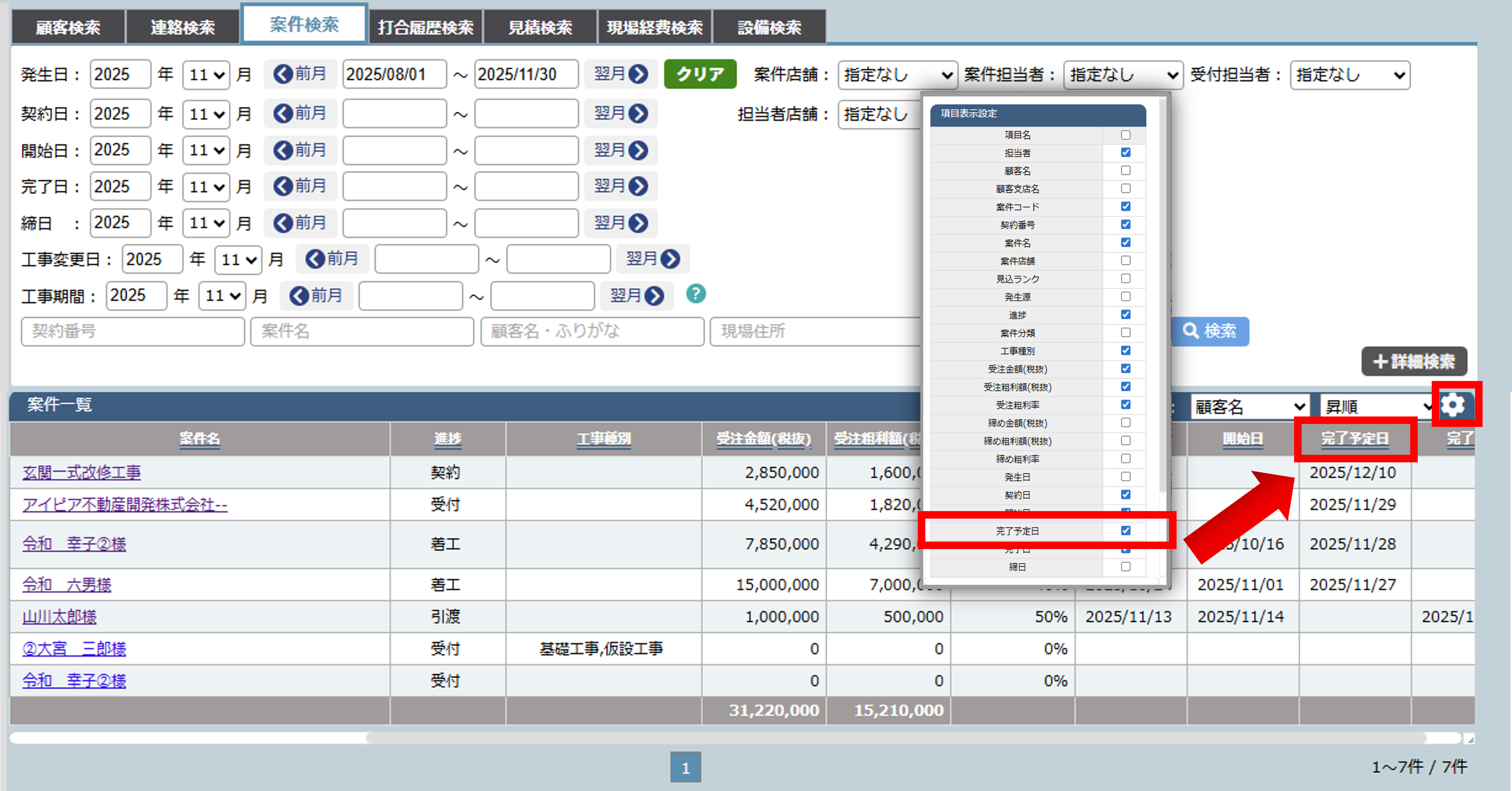Screen dimensions: 1512x791
Task: Toggle the 締日 column checkbox
Action: (1125, 567)
